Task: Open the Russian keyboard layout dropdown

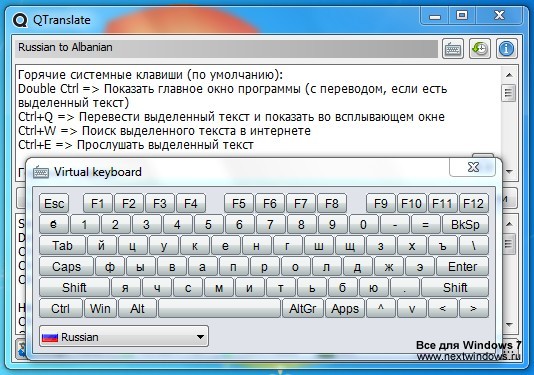Action: click(124, 337)
